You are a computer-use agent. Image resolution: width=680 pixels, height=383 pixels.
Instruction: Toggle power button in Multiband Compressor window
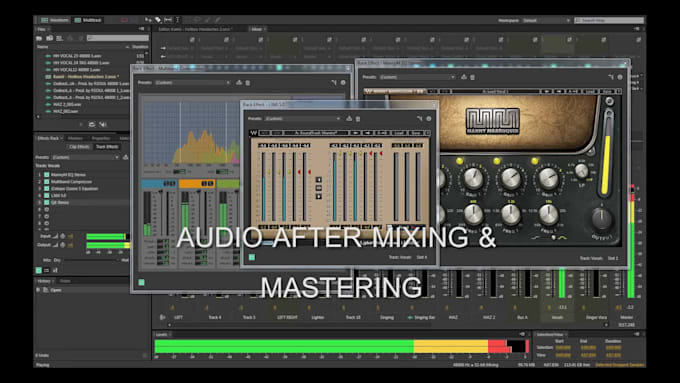[141, 282]
